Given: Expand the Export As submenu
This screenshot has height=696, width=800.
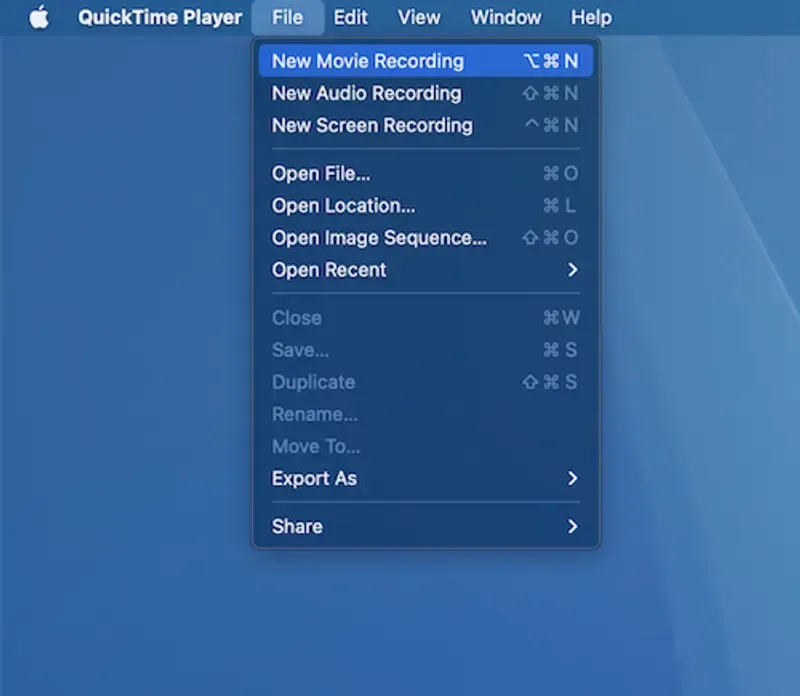Looking at the screenshot, I should point(426,479).
